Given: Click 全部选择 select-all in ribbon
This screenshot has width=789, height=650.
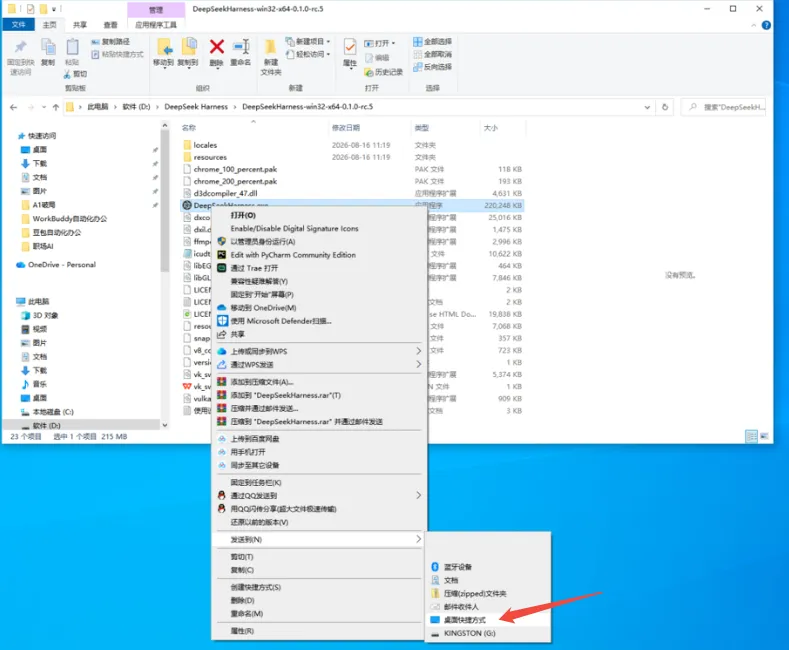Looking at the screenshot, I should [433, 41].
